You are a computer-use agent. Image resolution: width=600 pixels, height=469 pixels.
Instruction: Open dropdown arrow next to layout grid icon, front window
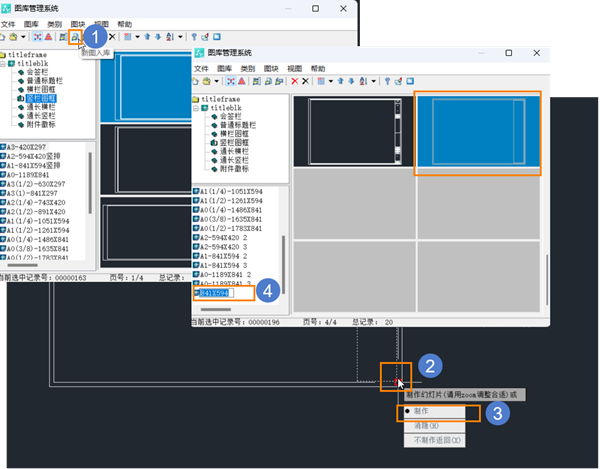pos(331,81)
